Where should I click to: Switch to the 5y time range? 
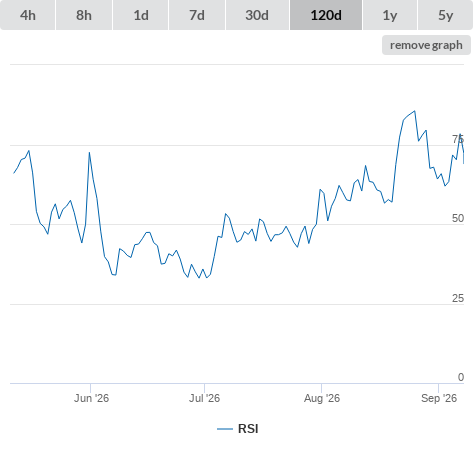pyautogui.click(x=445, y=15)
